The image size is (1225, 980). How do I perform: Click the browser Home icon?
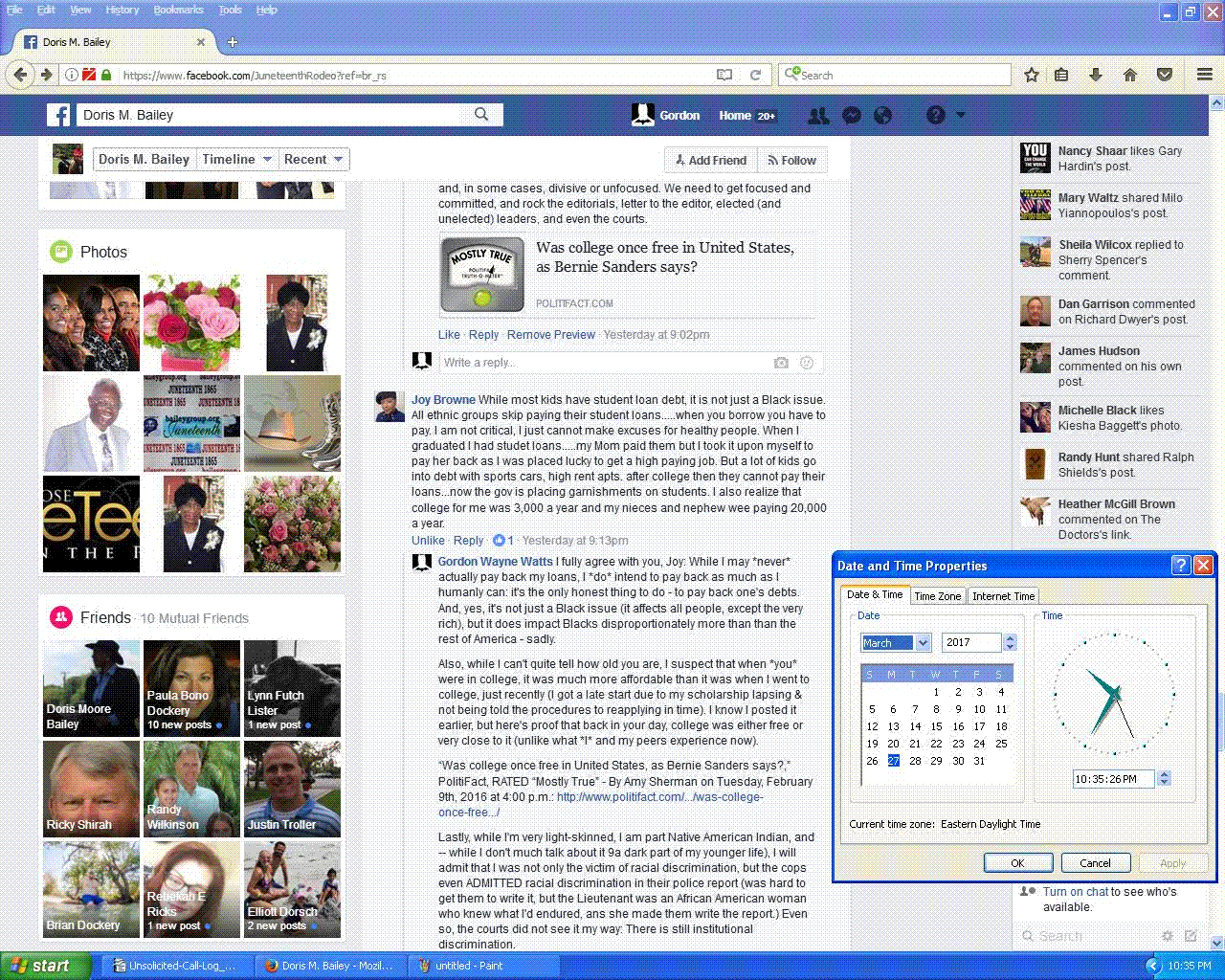click(x=1130, y=75)
